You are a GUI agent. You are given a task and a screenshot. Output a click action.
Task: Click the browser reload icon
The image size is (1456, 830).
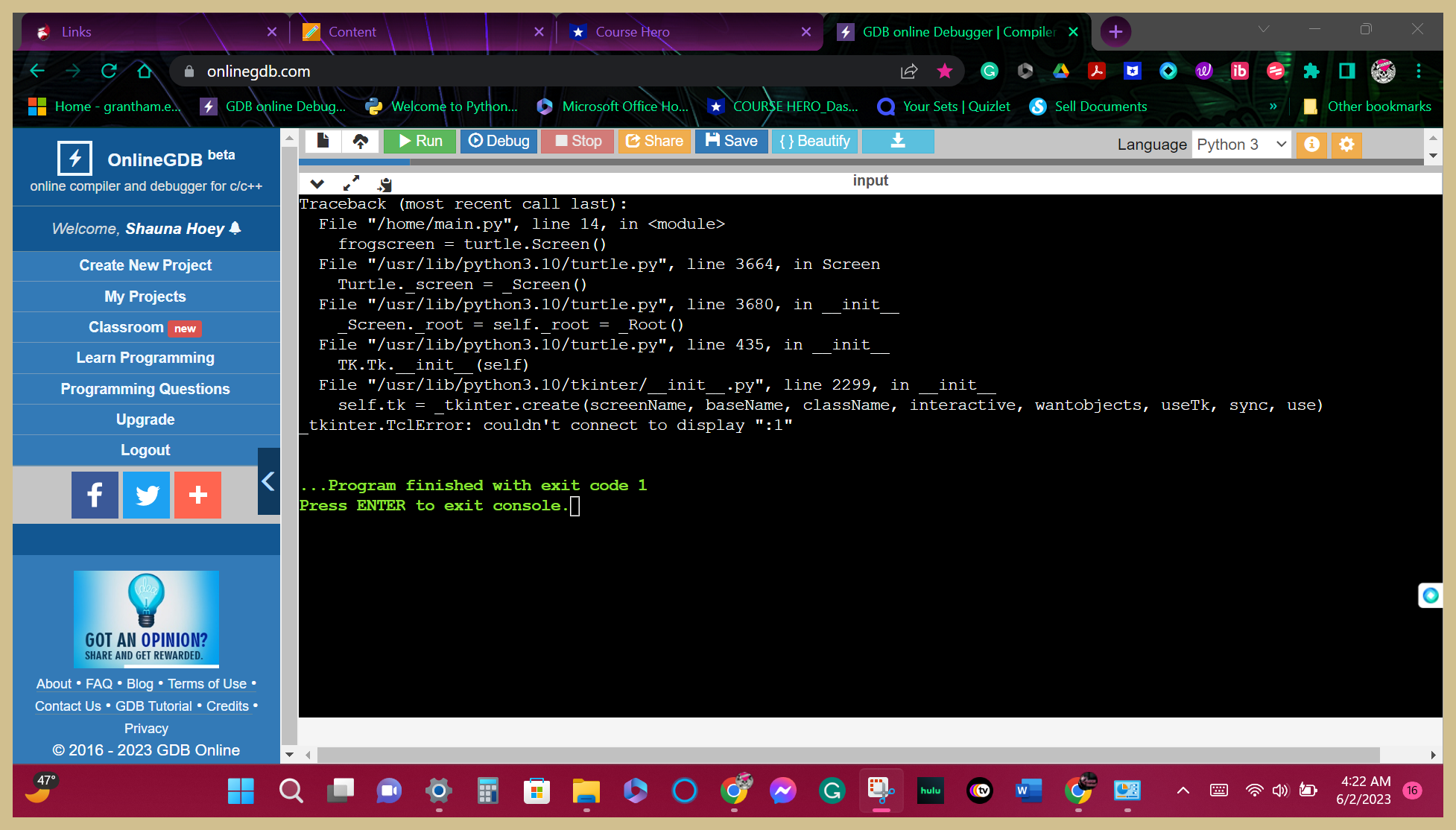click(109, 71)
